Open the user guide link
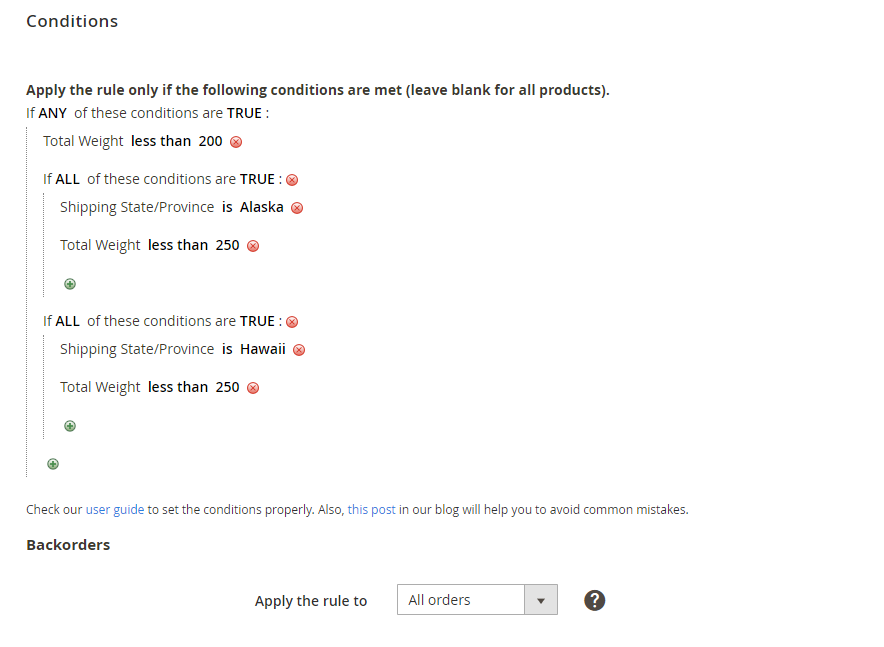884x647 pixels. click(115, 510)
